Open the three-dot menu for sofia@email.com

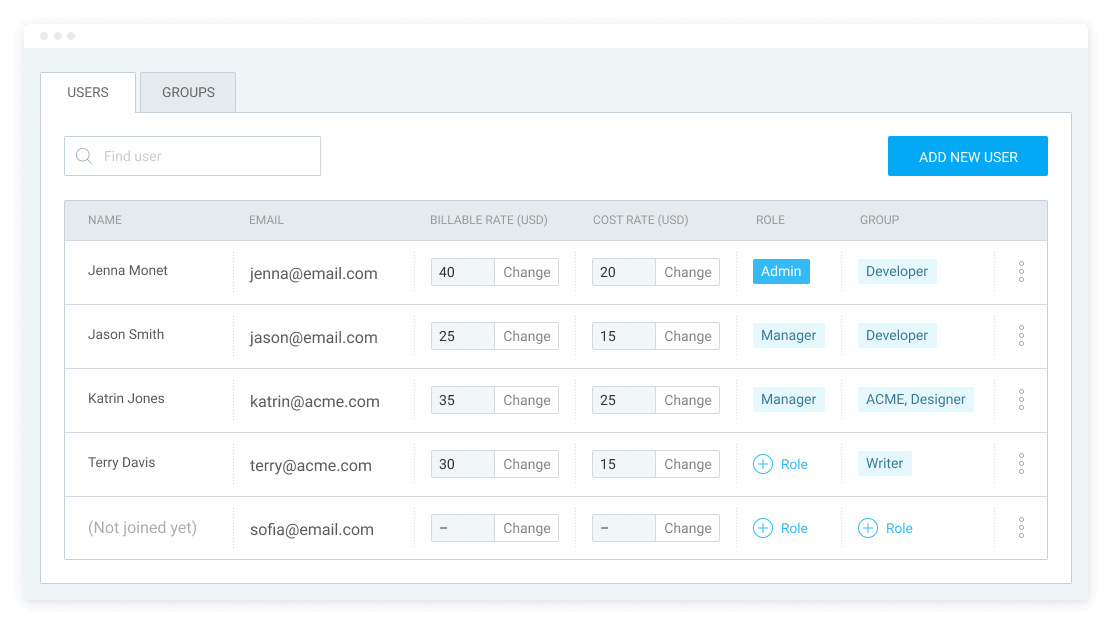1021,528
